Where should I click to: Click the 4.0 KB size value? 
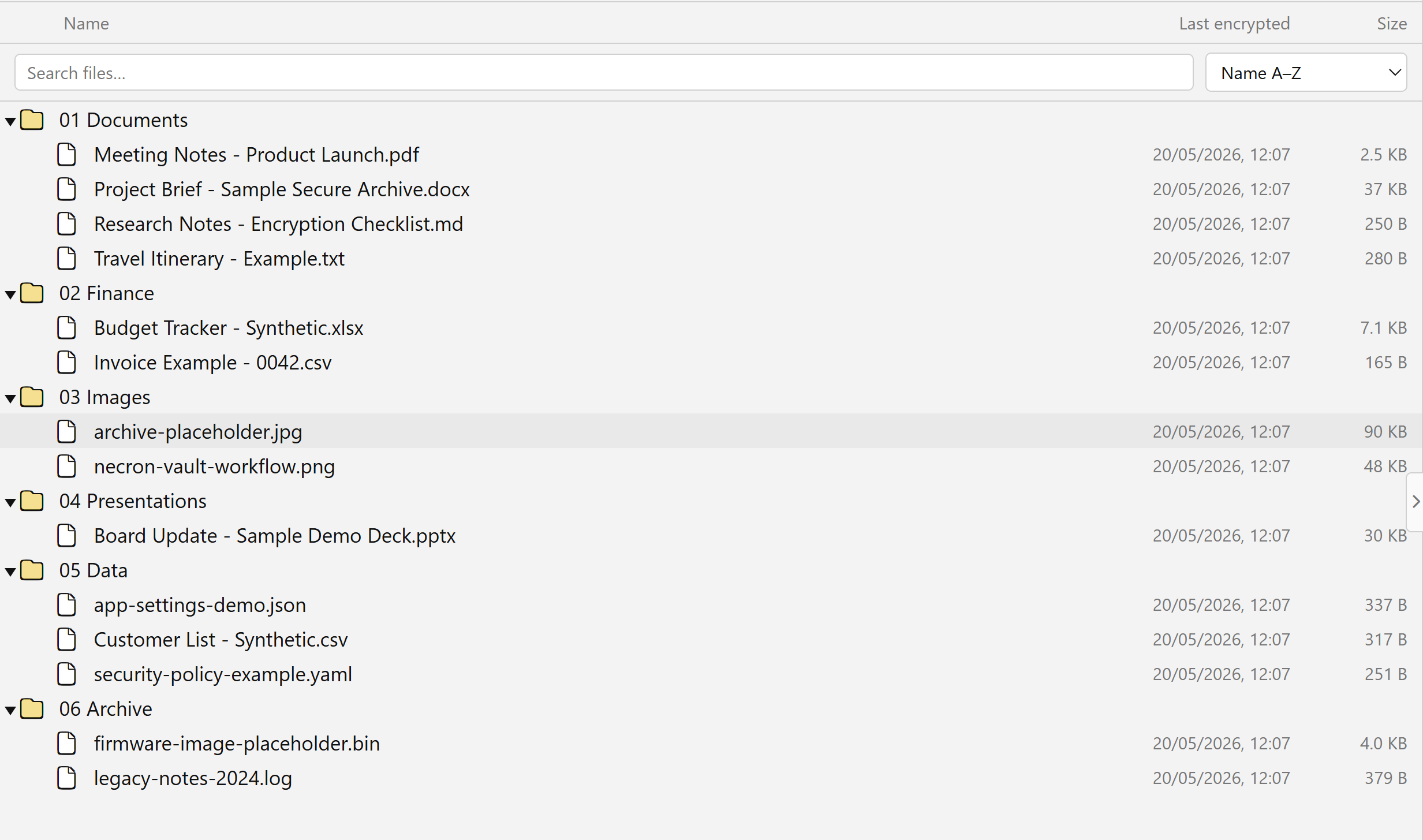coord(1383,744)
